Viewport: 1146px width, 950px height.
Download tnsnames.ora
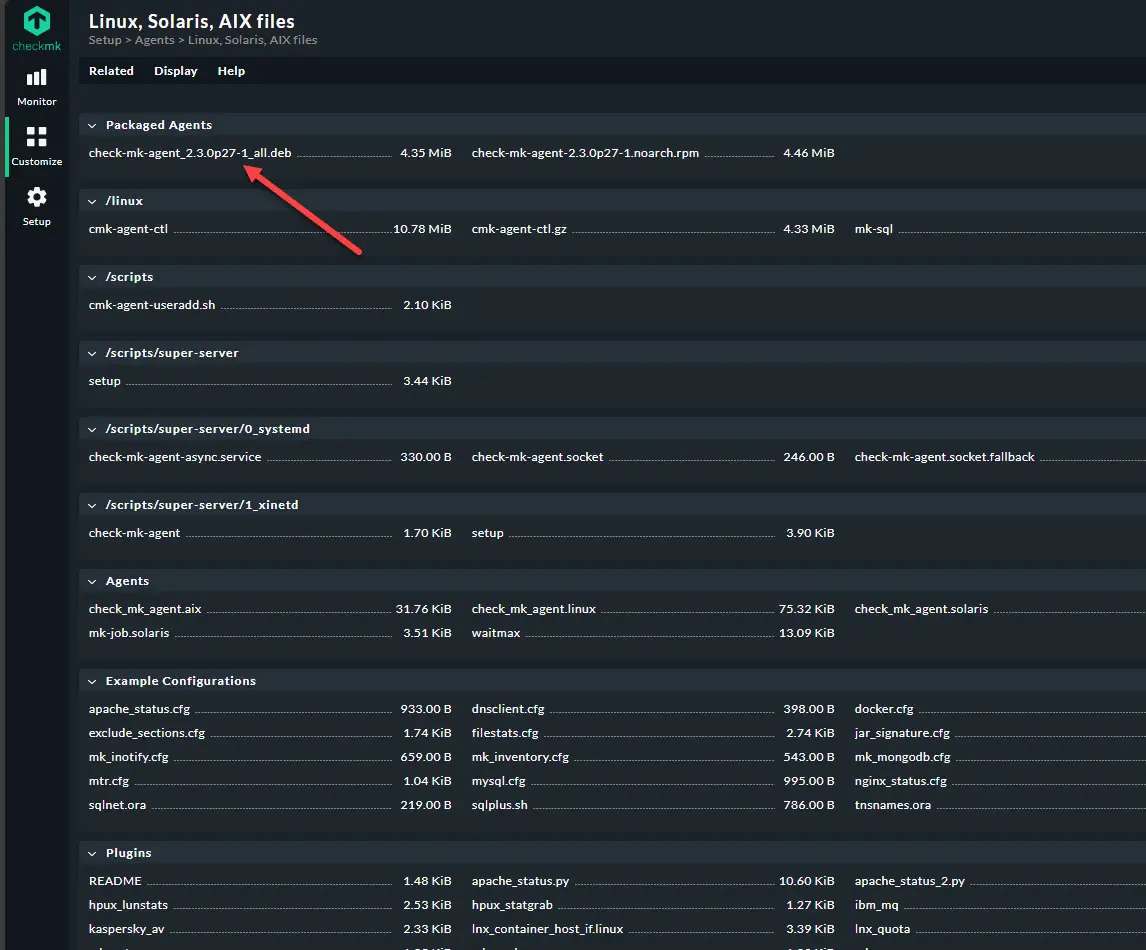point(892,805)
